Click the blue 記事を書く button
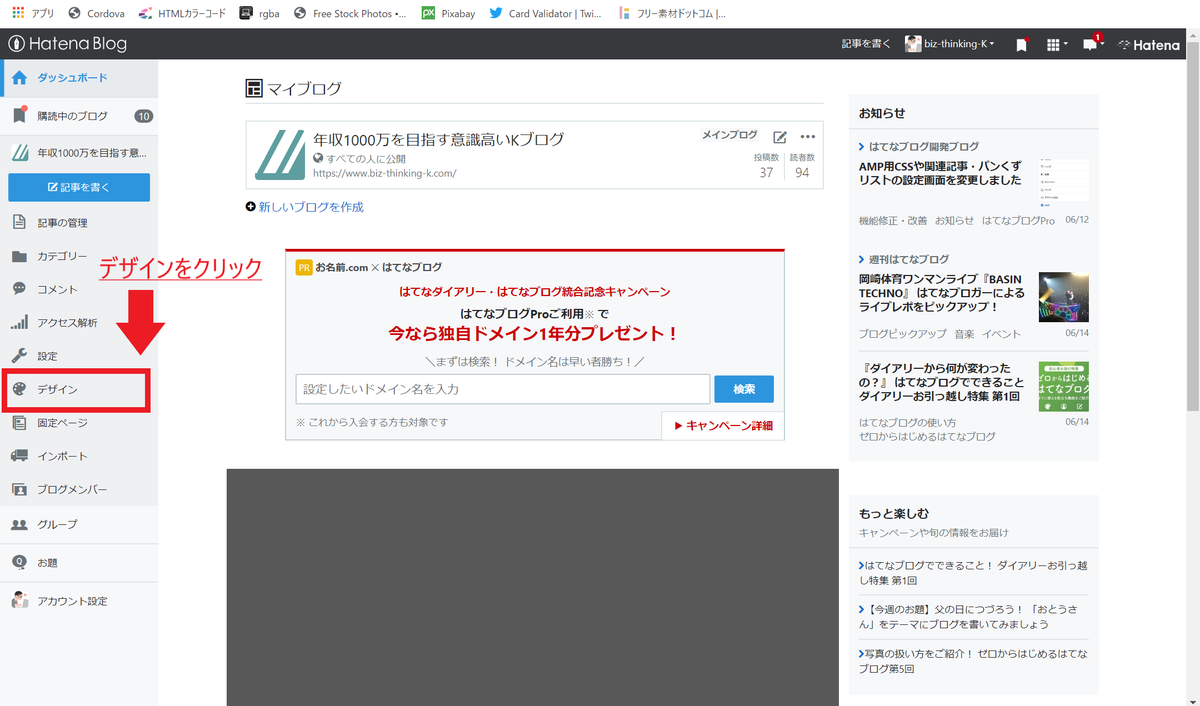 (79, 187)
